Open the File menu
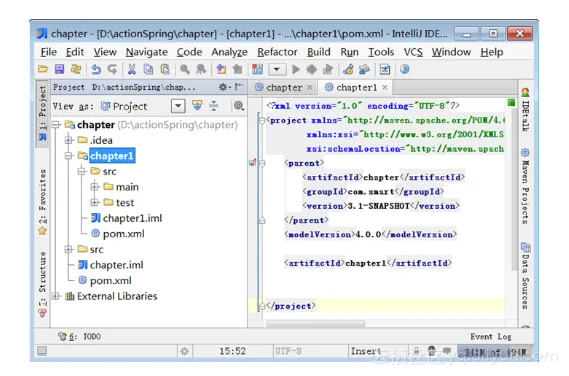 (x=49, y=52)
